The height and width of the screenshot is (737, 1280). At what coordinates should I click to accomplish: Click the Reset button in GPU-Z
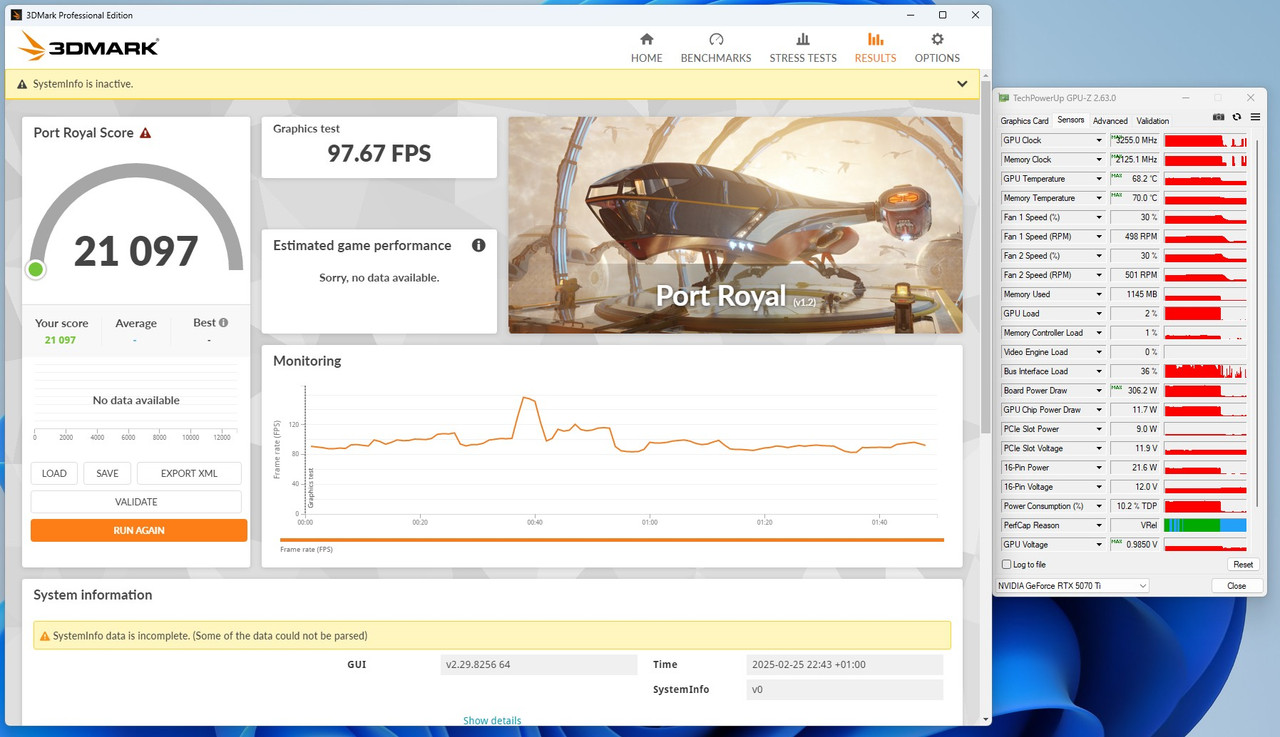pyautogui.click(x=1243, y=565)
